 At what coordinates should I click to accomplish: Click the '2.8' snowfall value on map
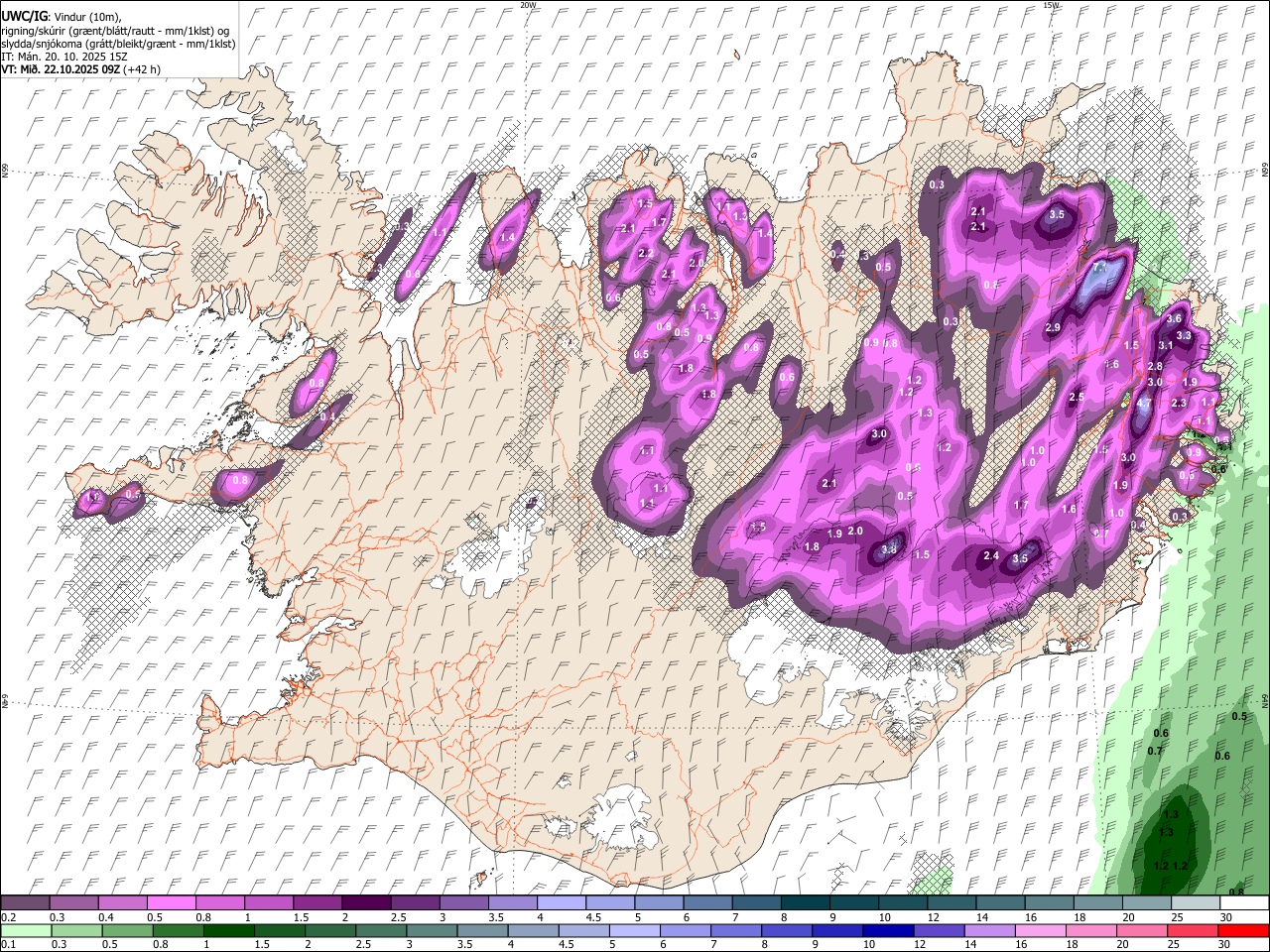pyautogui.click(x=1155, y=367)
